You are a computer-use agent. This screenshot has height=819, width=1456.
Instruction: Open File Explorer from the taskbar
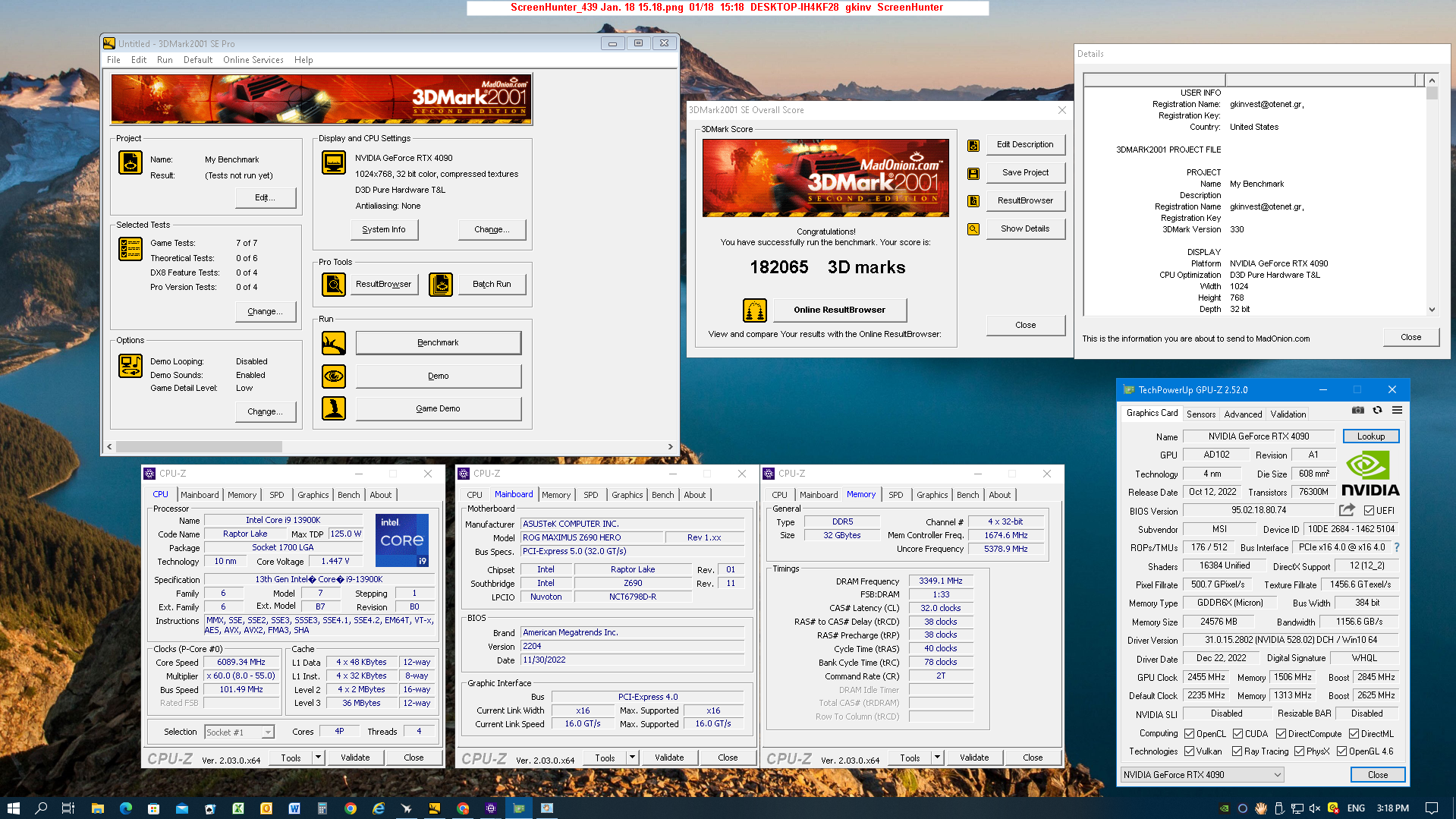click(97, 808)
